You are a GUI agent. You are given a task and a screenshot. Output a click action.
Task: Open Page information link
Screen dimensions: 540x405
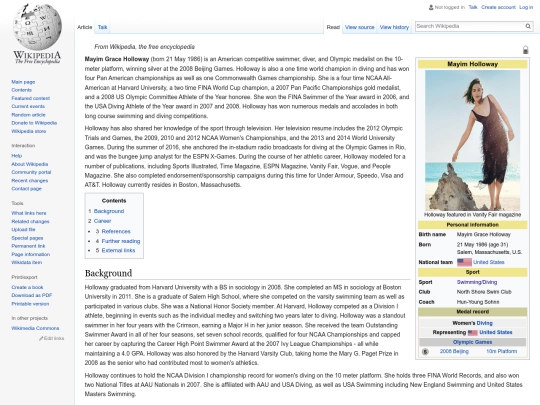(x=31, y=255)
